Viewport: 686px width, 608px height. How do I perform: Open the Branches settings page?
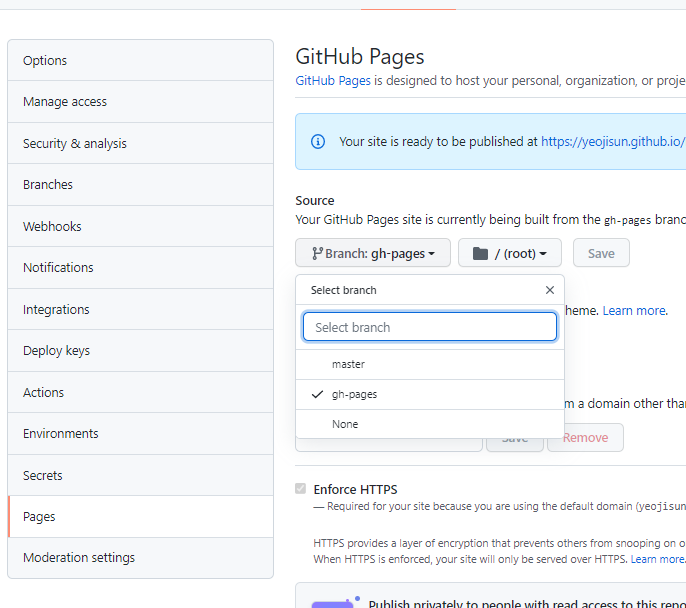pos(140,185)
